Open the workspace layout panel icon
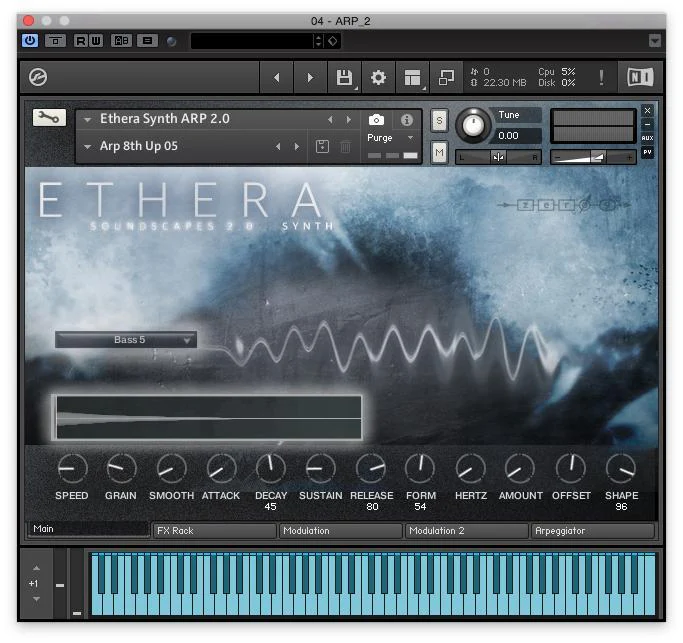Viewport: 683px width, 643px height. (x=412, y=78)
